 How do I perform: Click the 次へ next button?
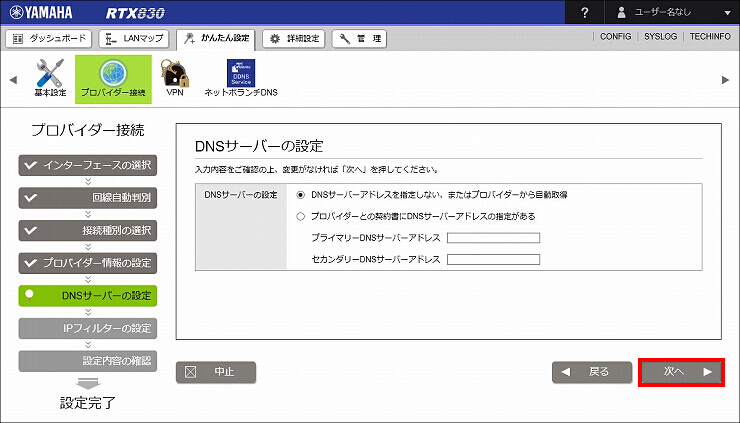[681, 372]
